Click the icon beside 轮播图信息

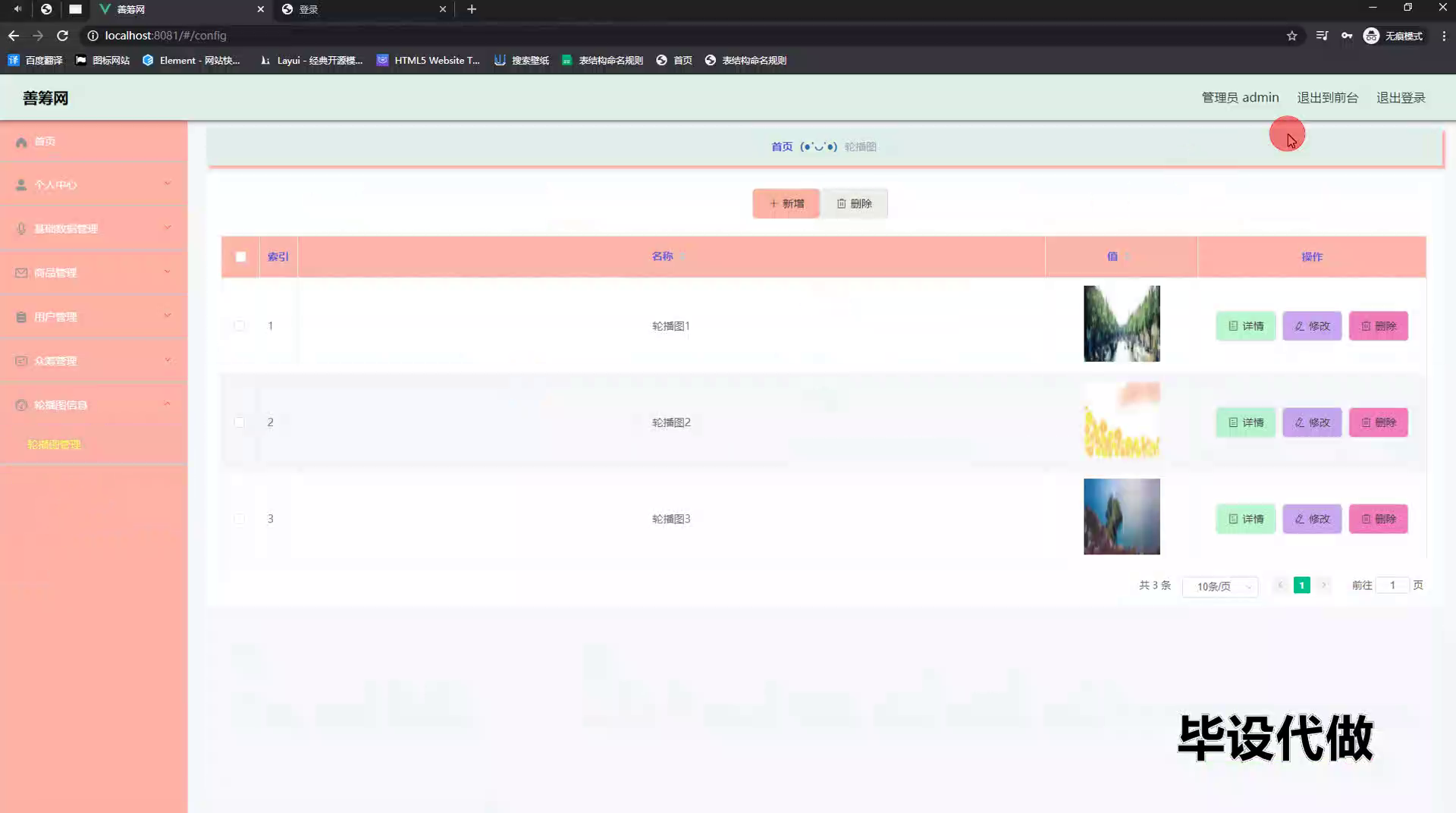pyautogui.click(x=21, y=405)
